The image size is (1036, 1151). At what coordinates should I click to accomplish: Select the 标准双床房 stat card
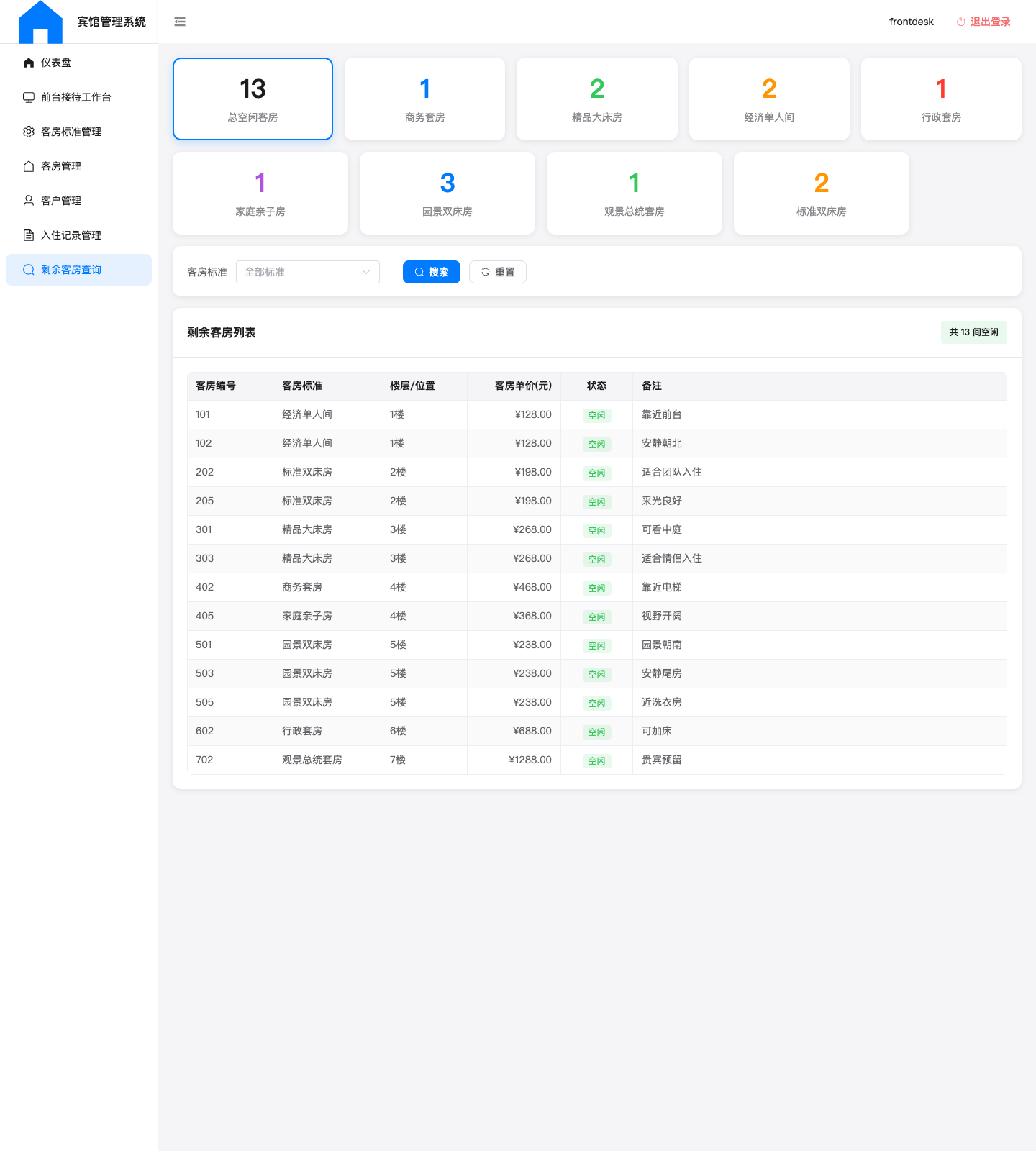(822, 193)
